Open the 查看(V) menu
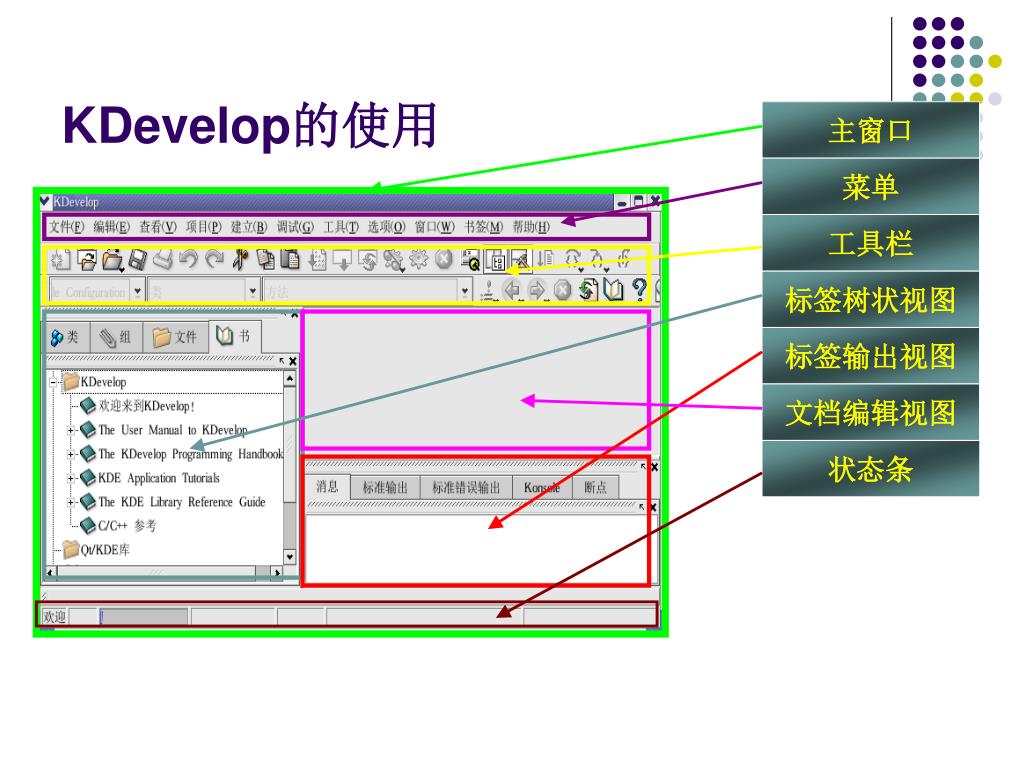 coord(157,227)
